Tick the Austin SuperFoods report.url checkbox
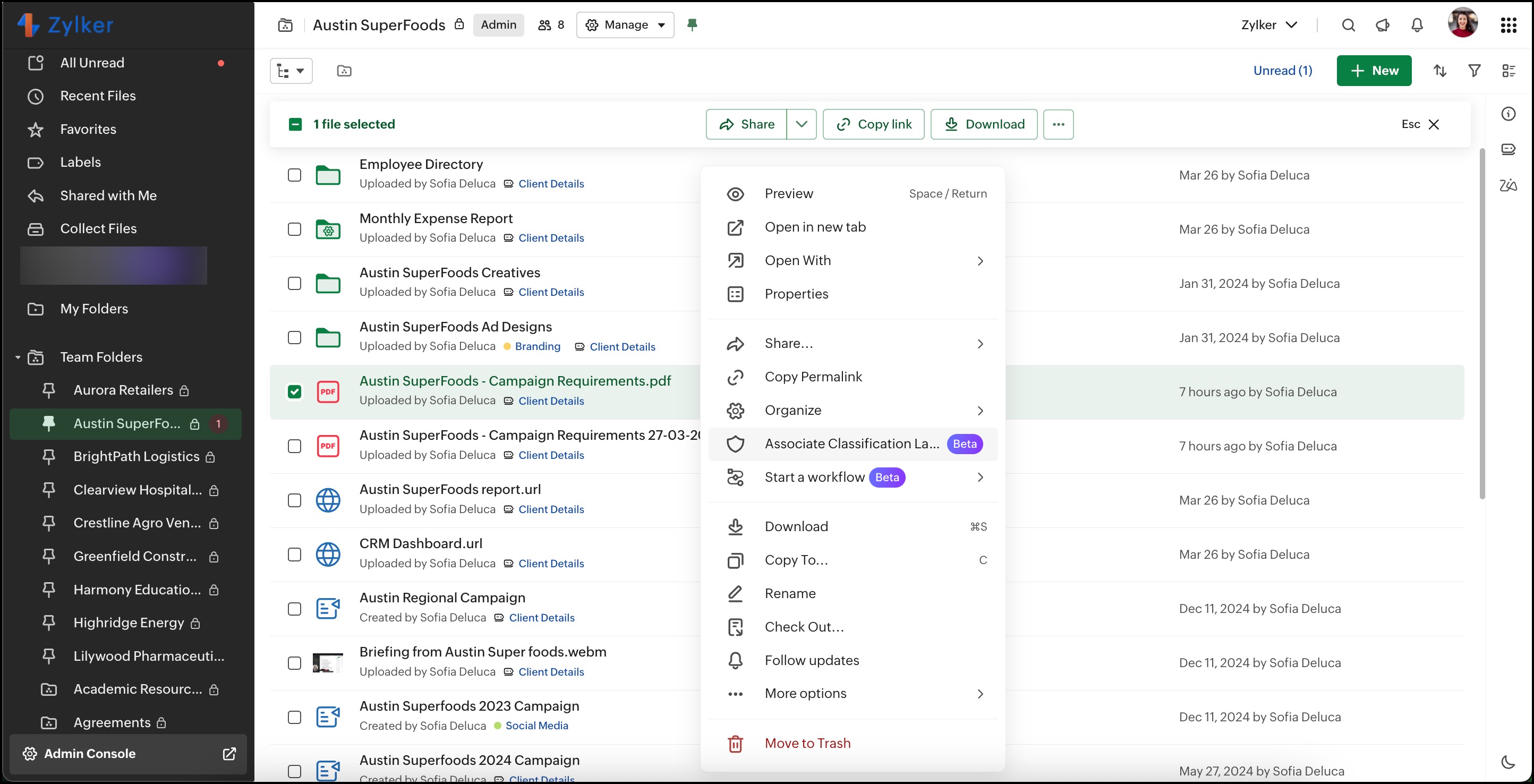This screenshot has height=784, width=1534. (294, 500)
